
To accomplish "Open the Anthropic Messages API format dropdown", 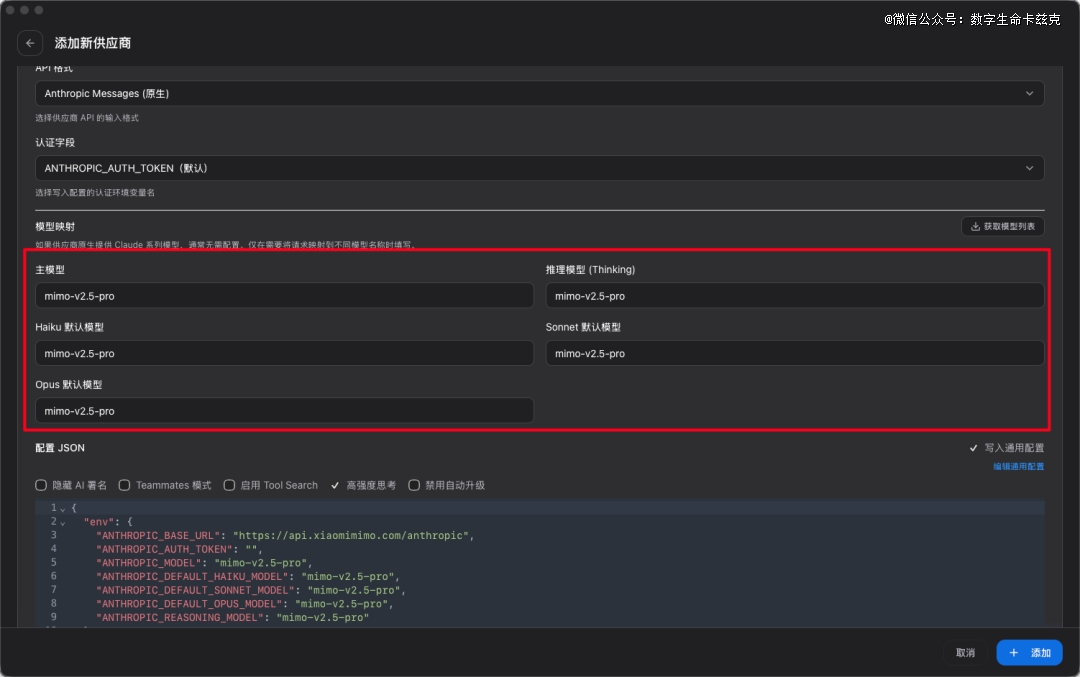I will [x=539, y=94].
